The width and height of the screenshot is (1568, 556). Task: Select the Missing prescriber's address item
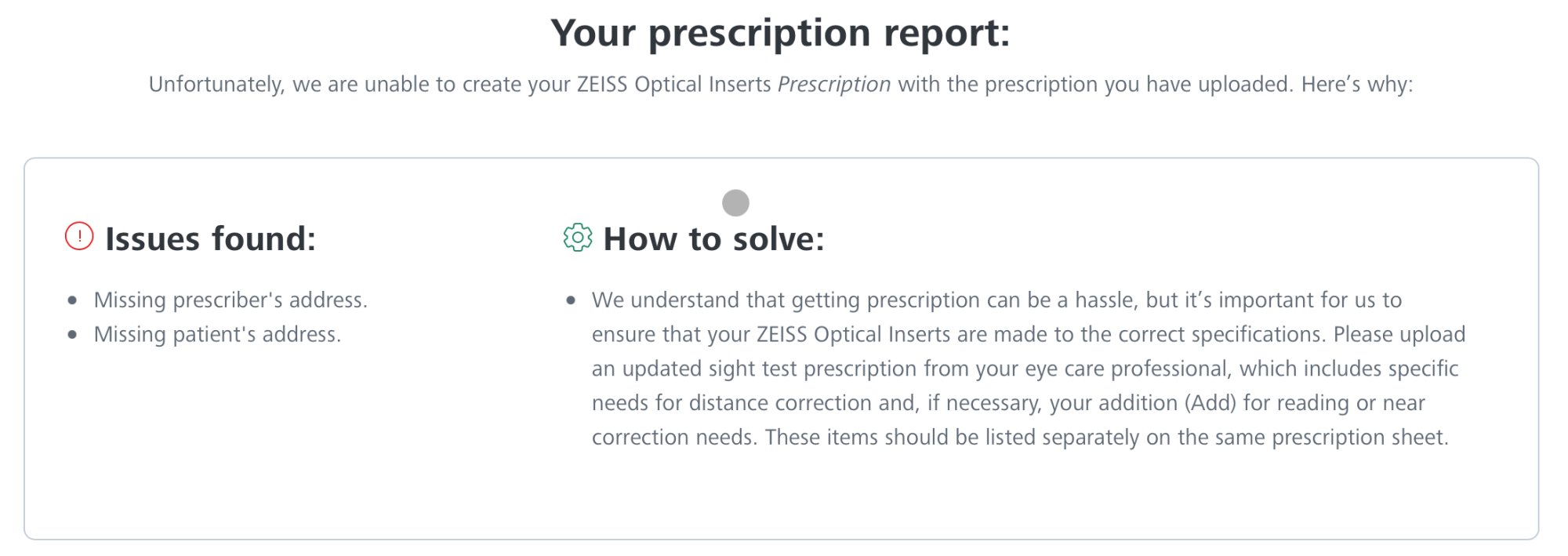(230, 300)
